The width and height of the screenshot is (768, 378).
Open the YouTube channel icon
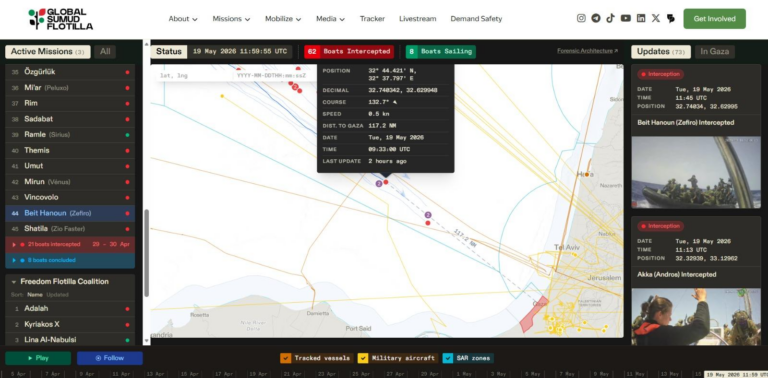click(625, 18)
